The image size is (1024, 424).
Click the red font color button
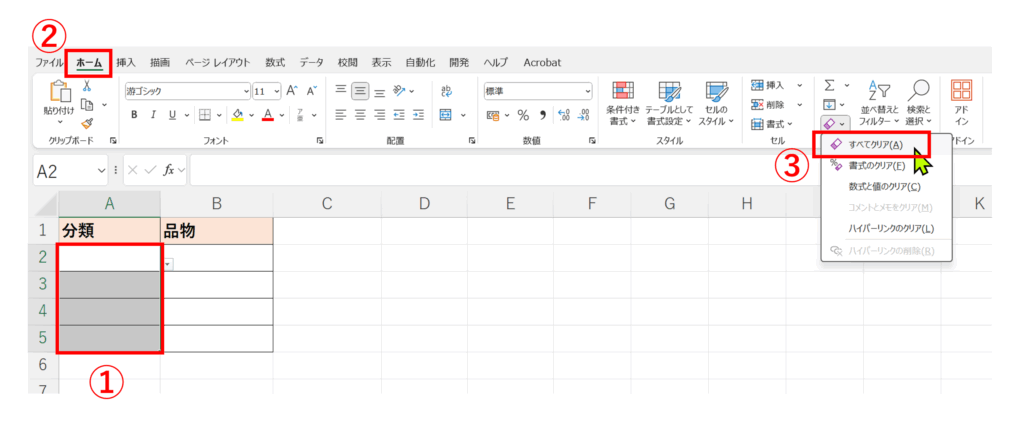[267, 115]
